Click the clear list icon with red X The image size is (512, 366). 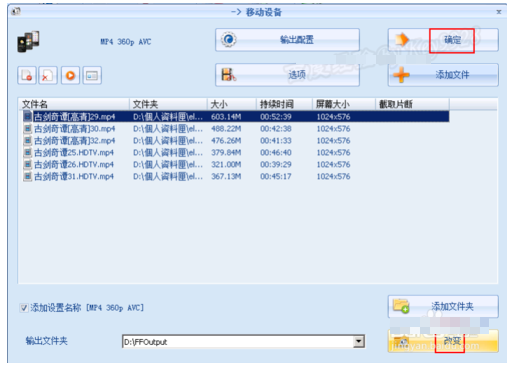[48, 75]
